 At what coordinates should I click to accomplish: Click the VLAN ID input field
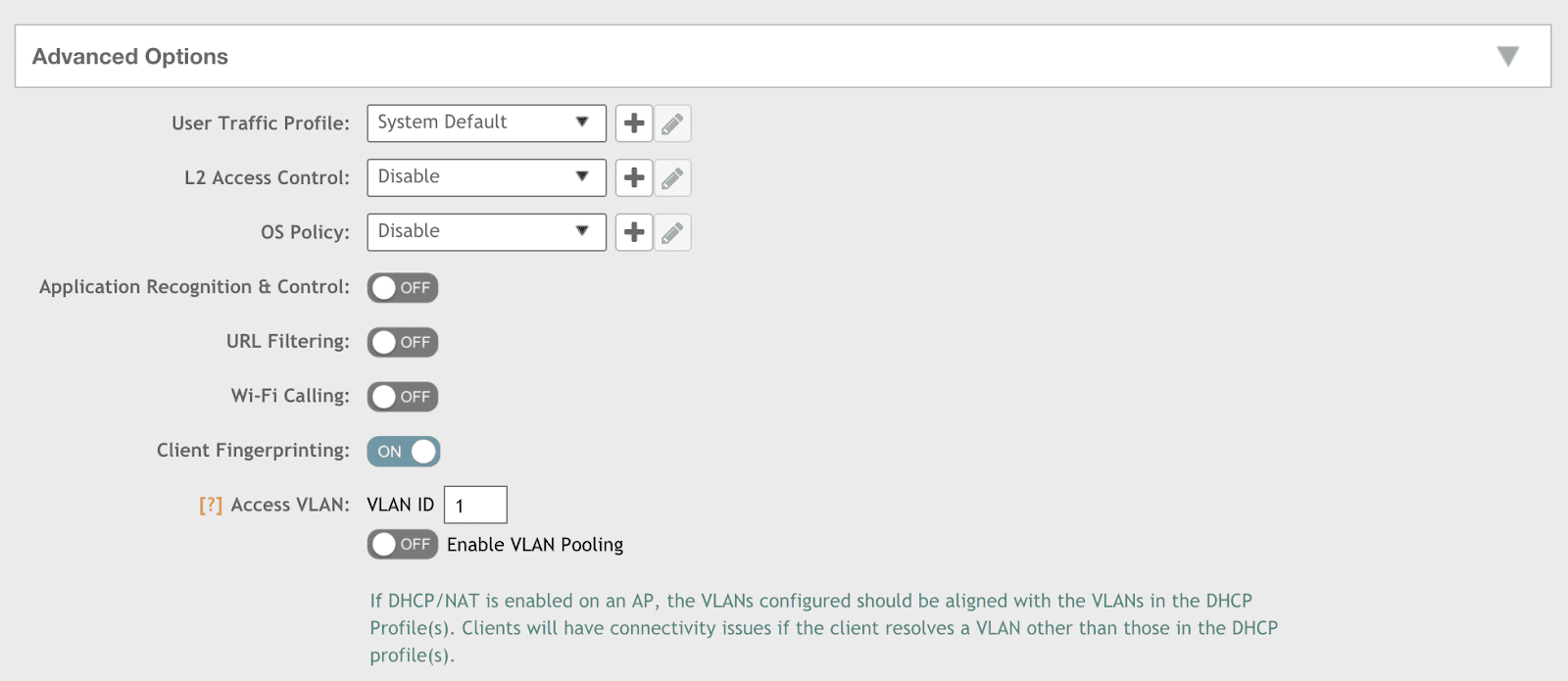click(475, 505)
